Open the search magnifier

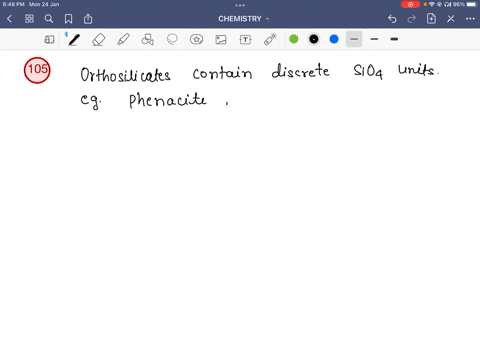49,19
